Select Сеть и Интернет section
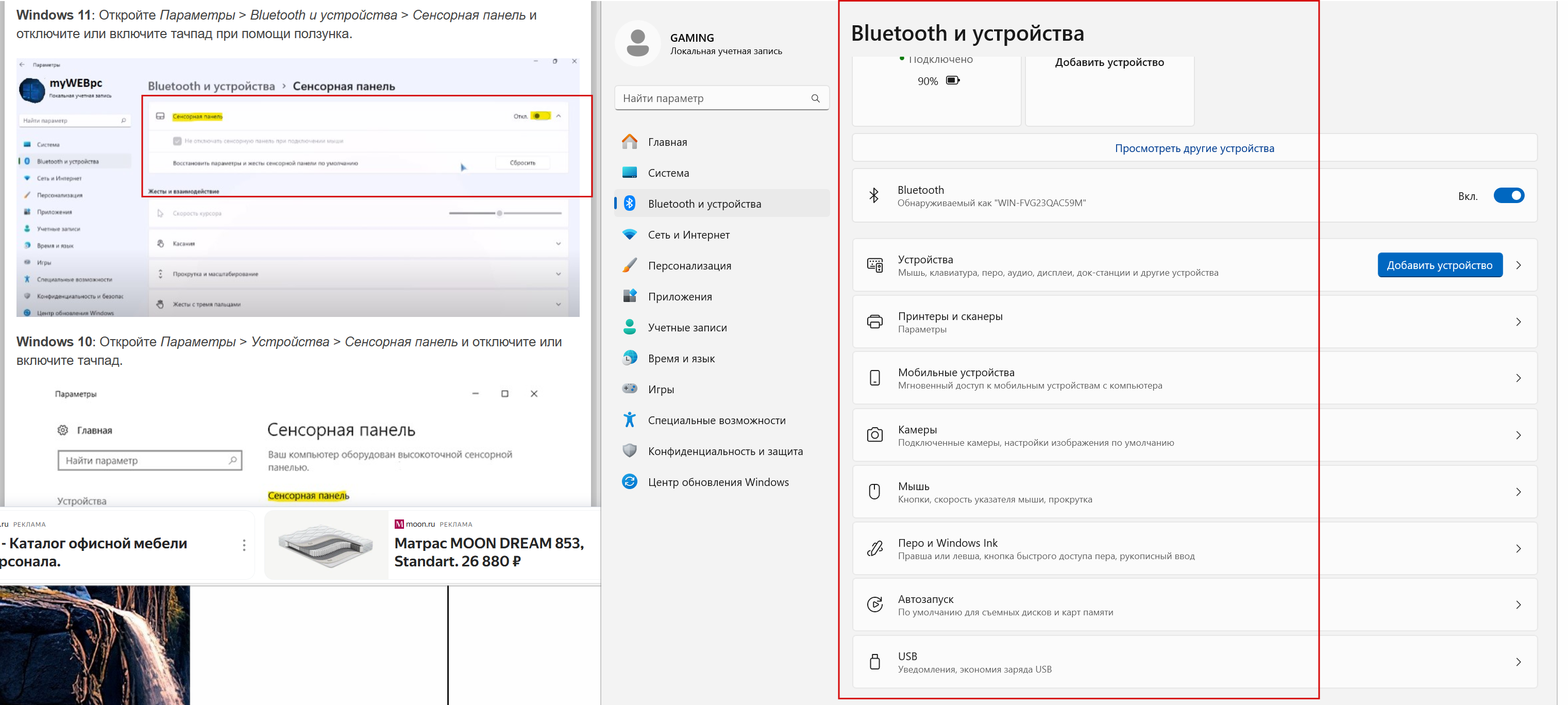Screen dimensions: 1568x705 pos(722,234)
